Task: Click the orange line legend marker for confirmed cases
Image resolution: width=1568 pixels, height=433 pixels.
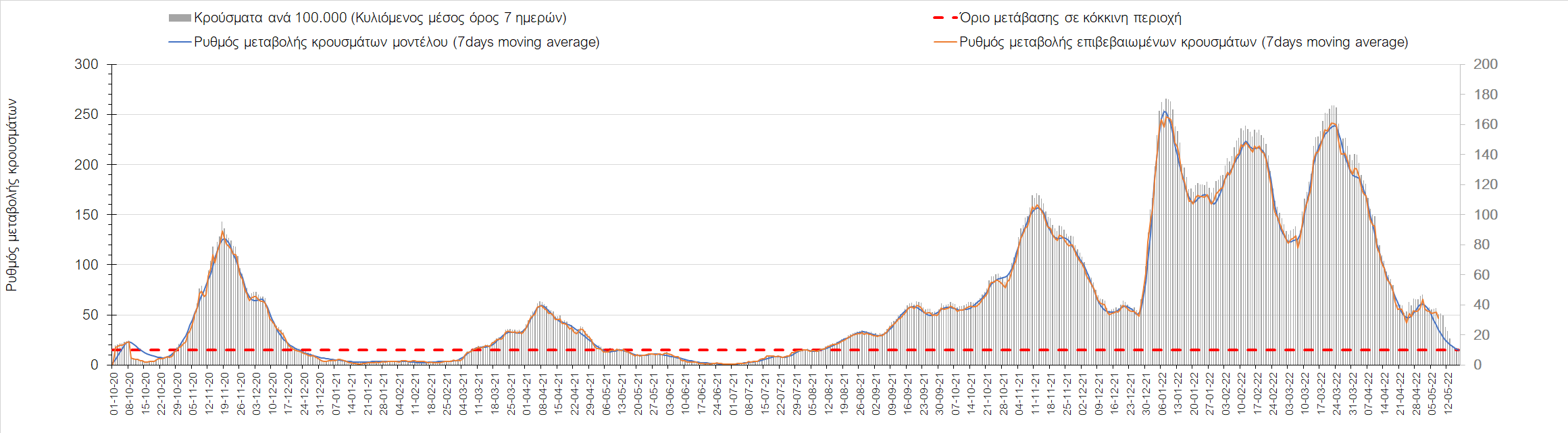Action: pyautogui.click(x=945, y=42)
